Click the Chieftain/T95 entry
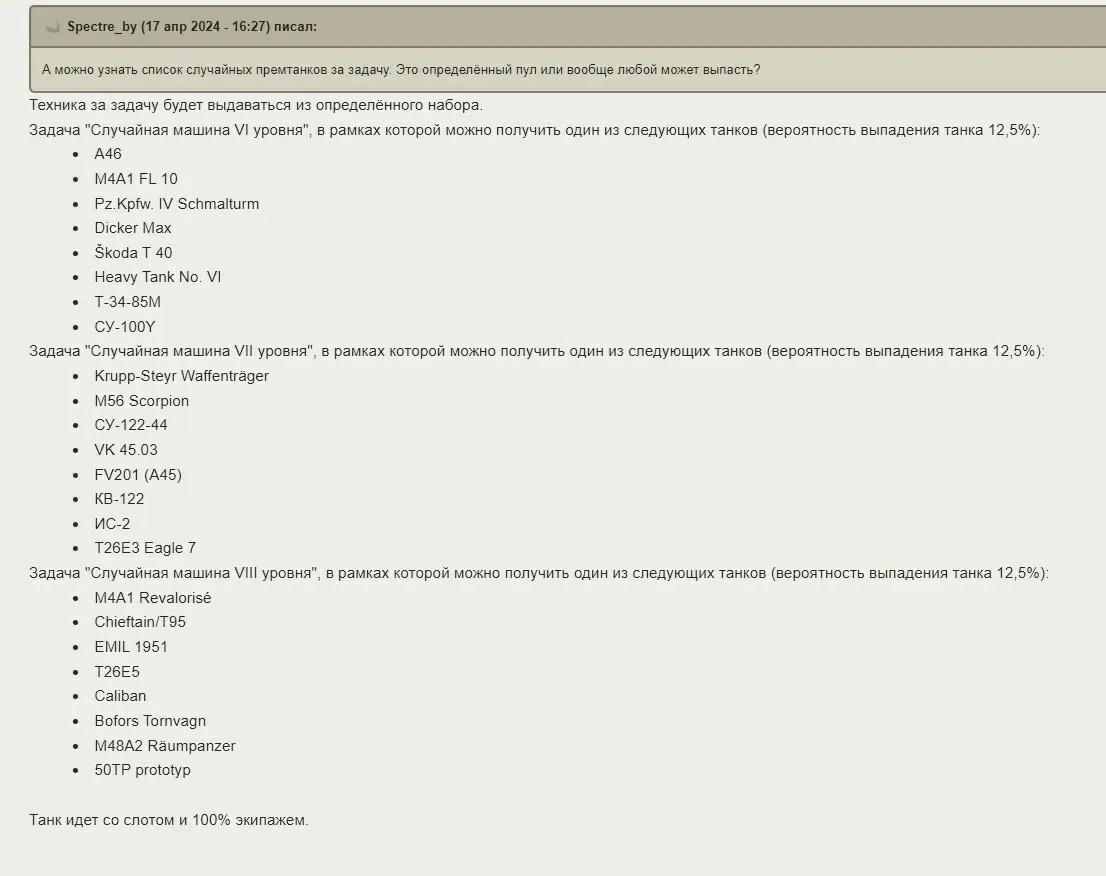Image resolution: width=1106 pixels, height=876 pixels. click(140, 622)
